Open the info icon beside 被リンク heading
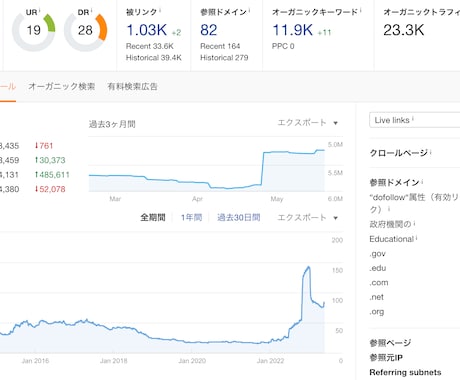This screenshot has width=460, height=380. (160, 10)
